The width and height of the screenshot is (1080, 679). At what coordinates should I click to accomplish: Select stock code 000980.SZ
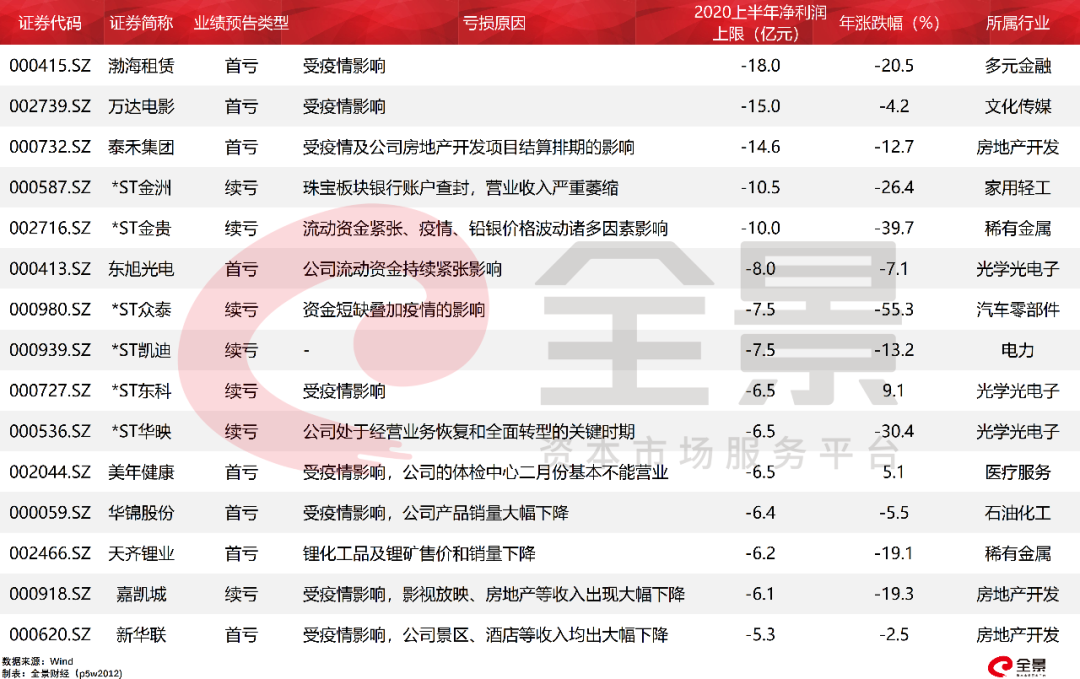pyautogui.click(x=50, y=310)
